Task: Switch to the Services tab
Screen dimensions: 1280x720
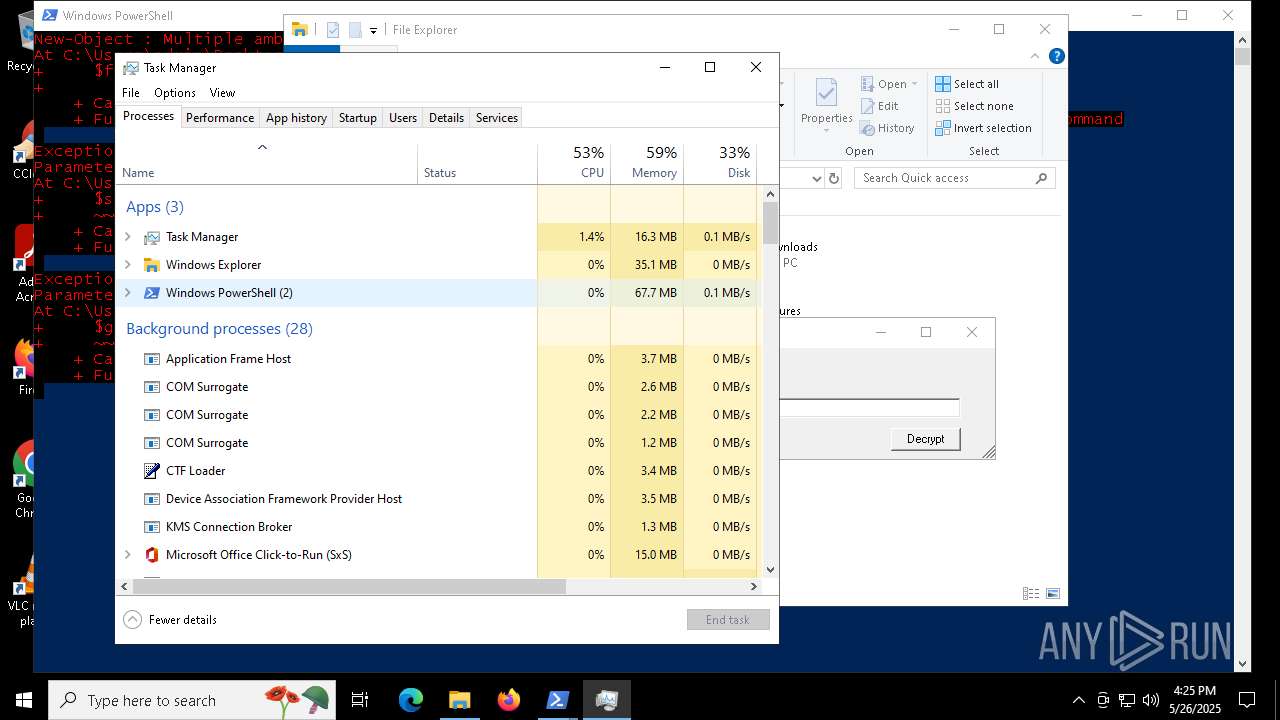Action: (497, 118)
